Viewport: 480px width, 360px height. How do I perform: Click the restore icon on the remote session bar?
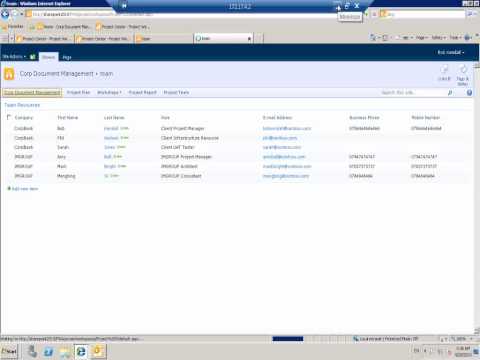pos(347,6)
